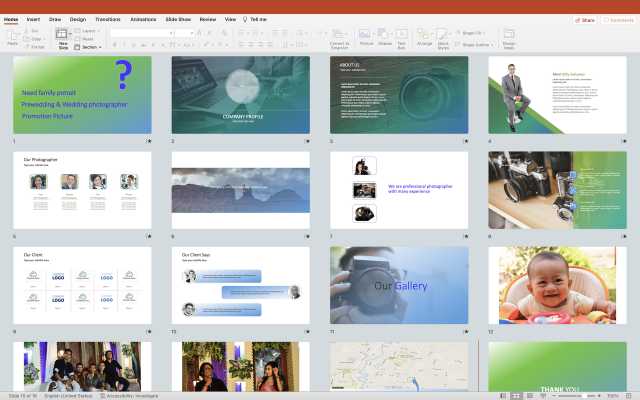Click the Share button
This screenshot has width=640, height=400.
585,19
